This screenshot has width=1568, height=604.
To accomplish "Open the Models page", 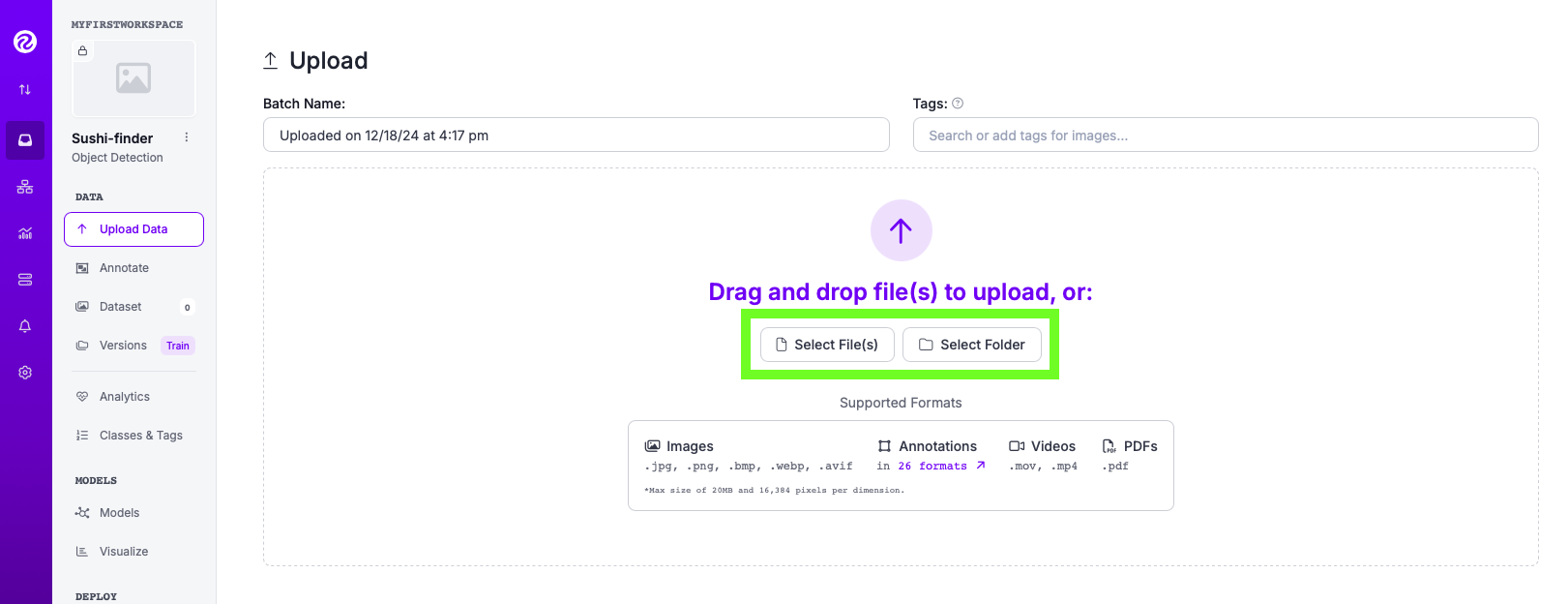I will (133, 513).
